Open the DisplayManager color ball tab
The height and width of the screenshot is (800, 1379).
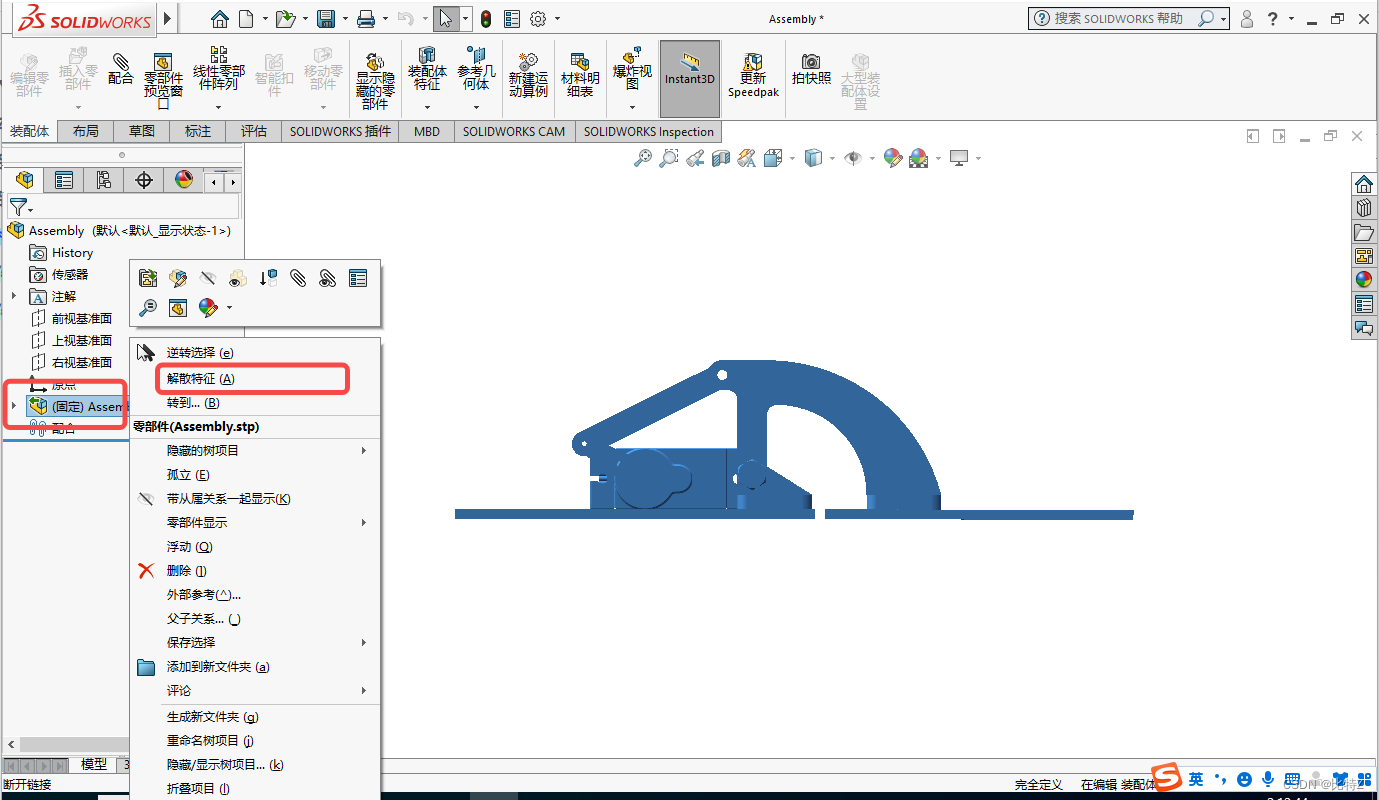184,180
